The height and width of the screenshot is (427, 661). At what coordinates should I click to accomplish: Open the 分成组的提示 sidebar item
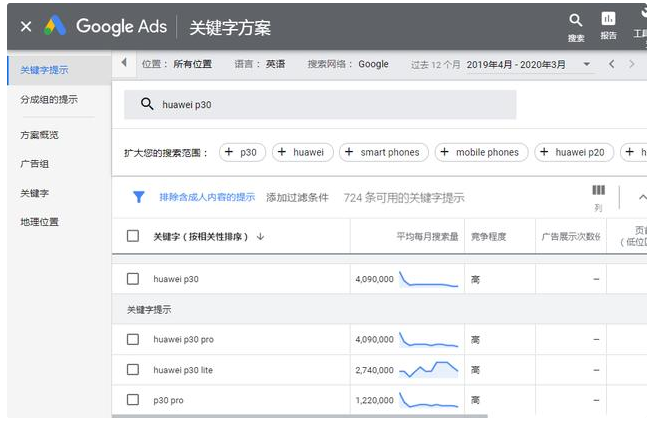(x=49, y=100)
